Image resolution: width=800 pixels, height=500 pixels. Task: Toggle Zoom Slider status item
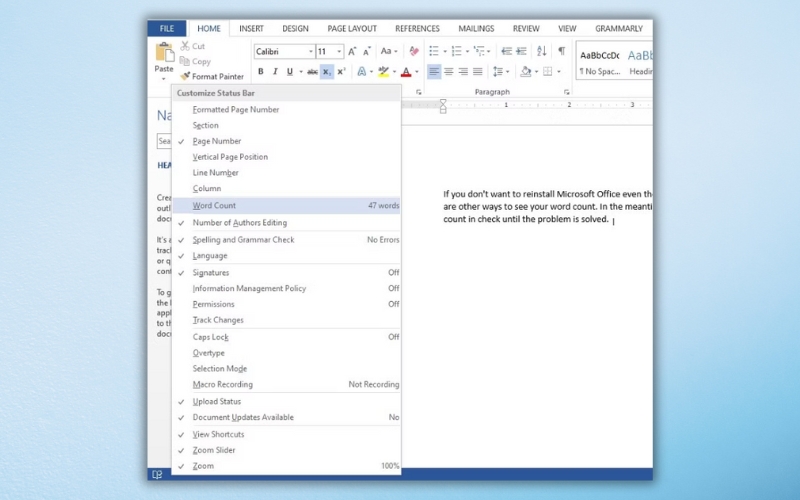tap(286, 451)
